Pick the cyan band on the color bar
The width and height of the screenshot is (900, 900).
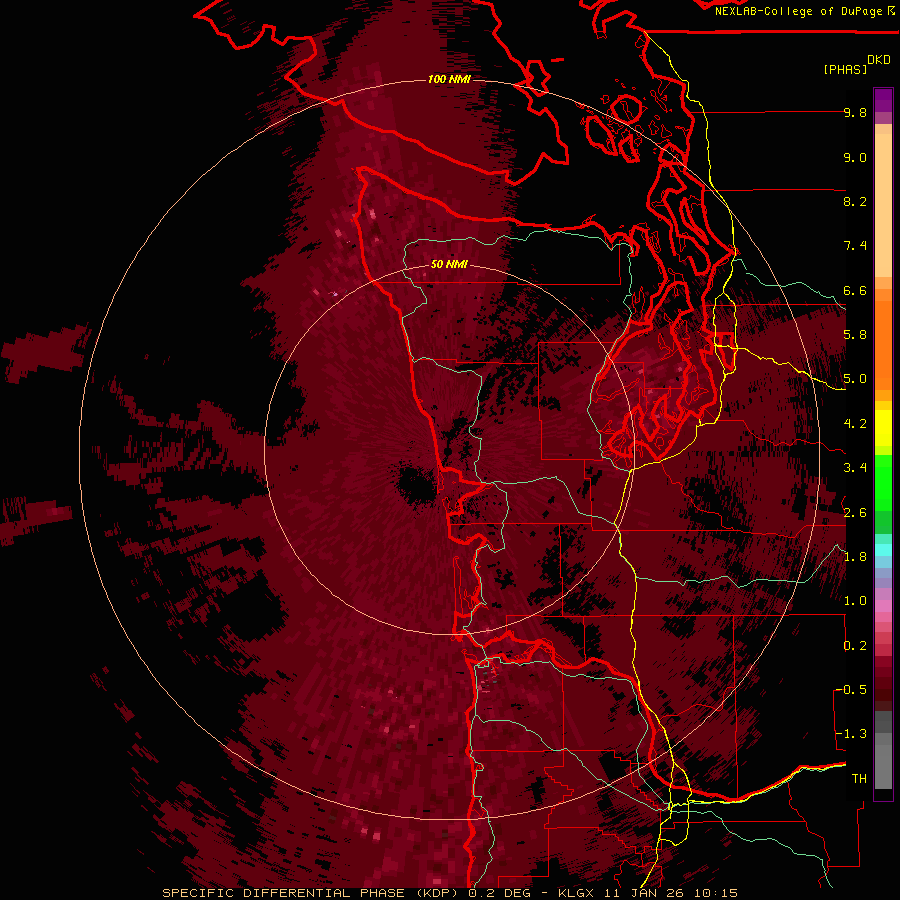pyautogui.click(x=883, y=550)
